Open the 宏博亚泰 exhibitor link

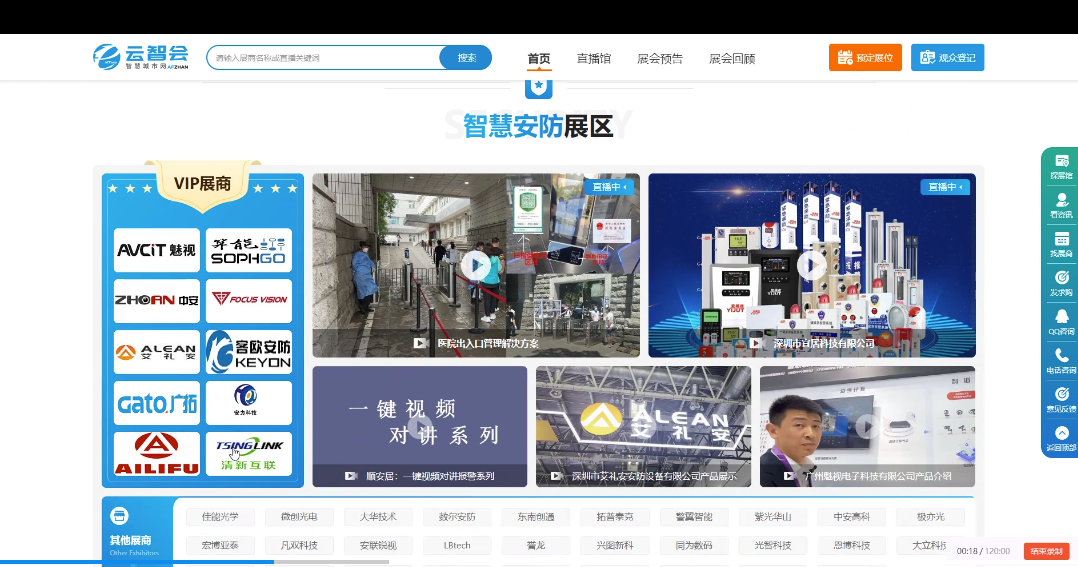pos(220,546)
